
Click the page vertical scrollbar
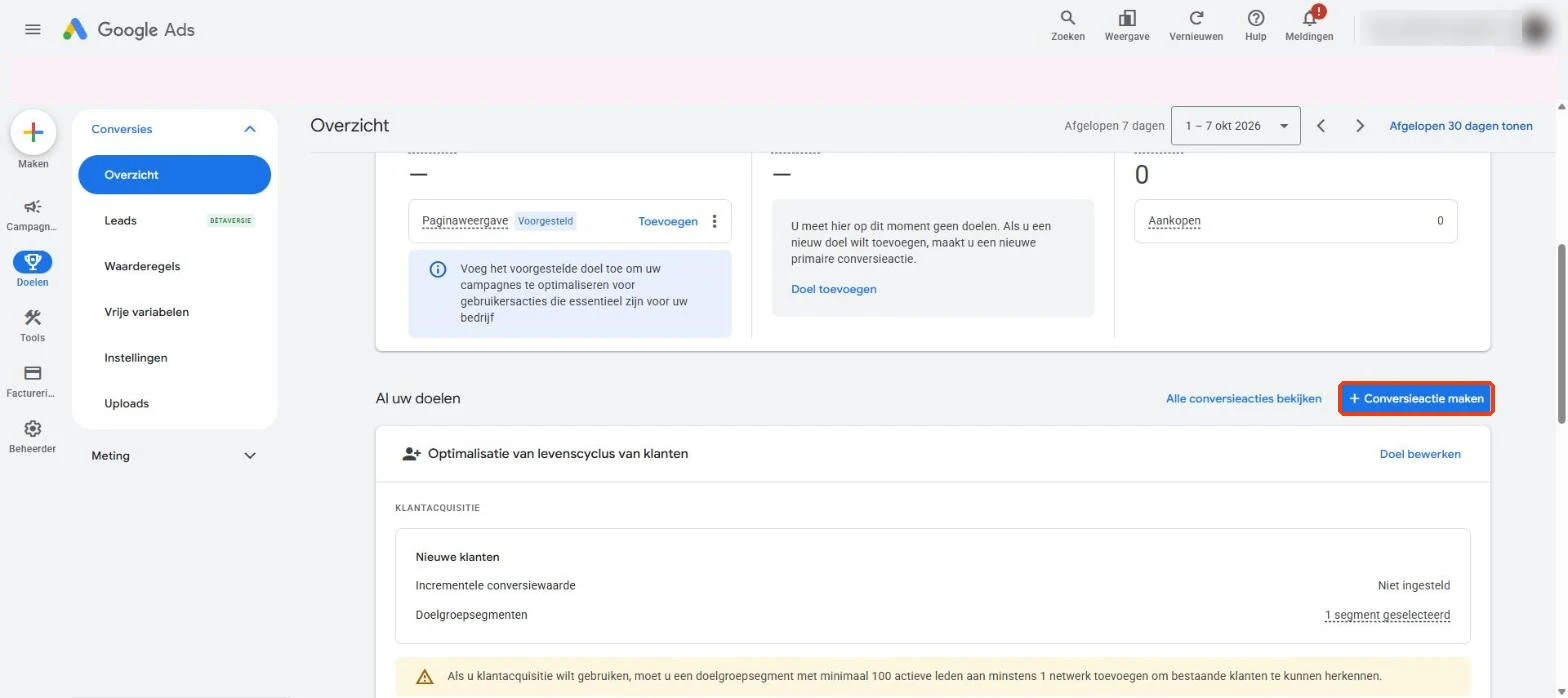[1560, 335]
